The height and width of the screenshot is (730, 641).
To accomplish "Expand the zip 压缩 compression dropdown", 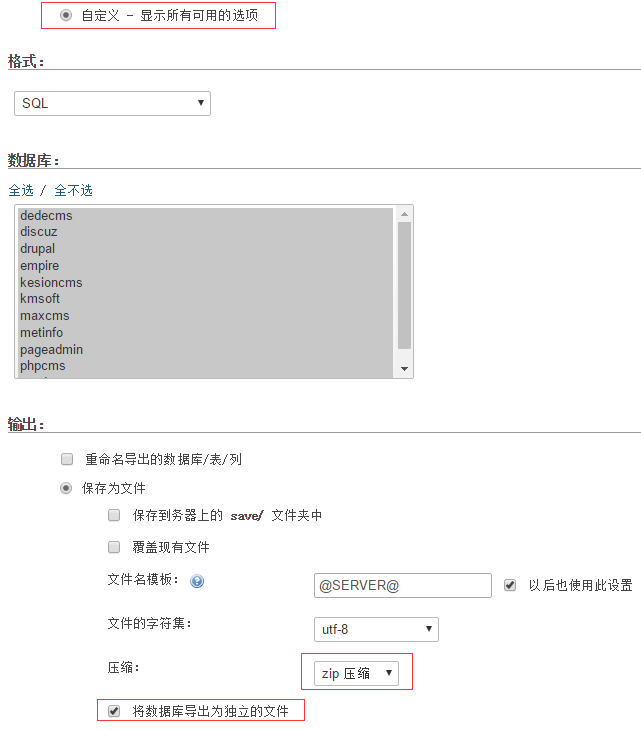I will pos(355,673).
